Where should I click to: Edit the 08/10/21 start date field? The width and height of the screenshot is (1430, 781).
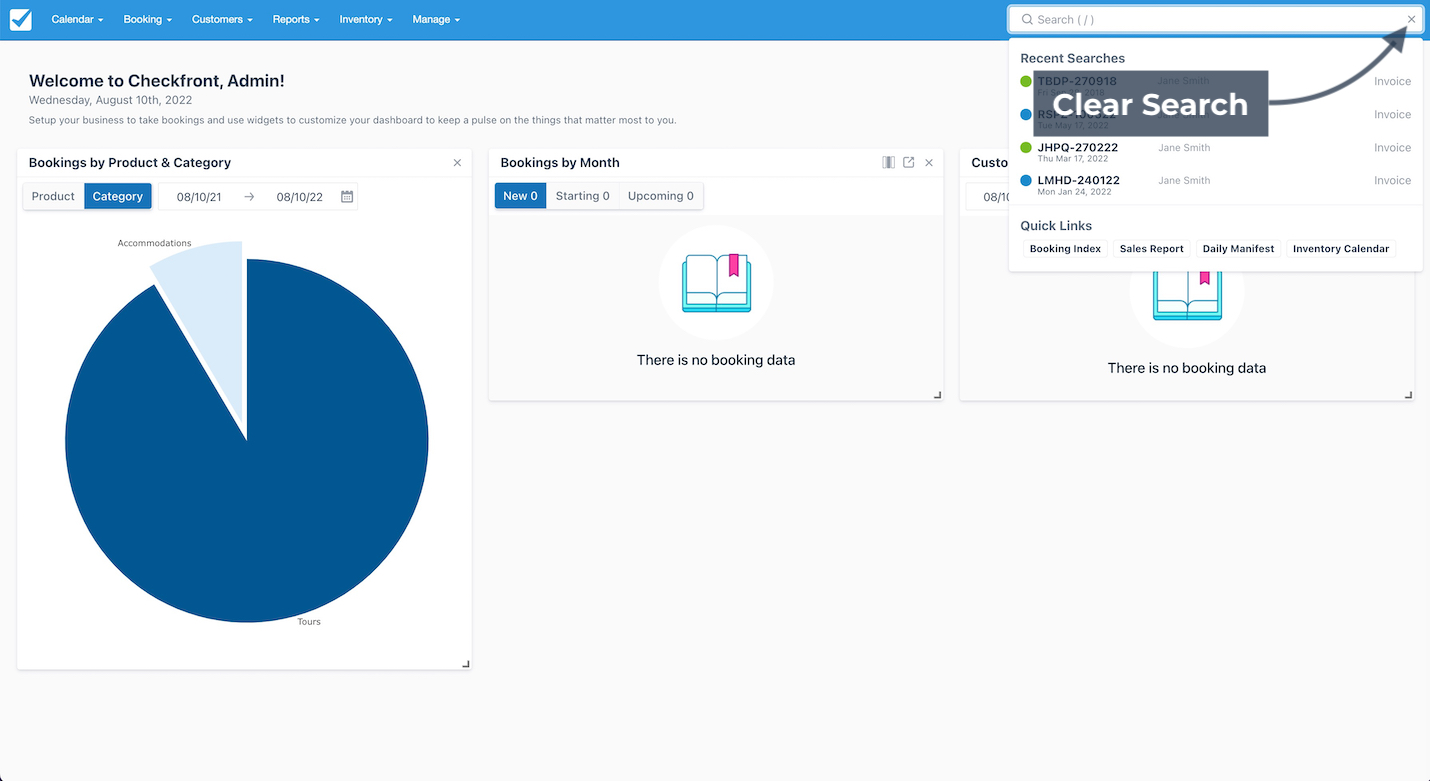pos(199,197)
